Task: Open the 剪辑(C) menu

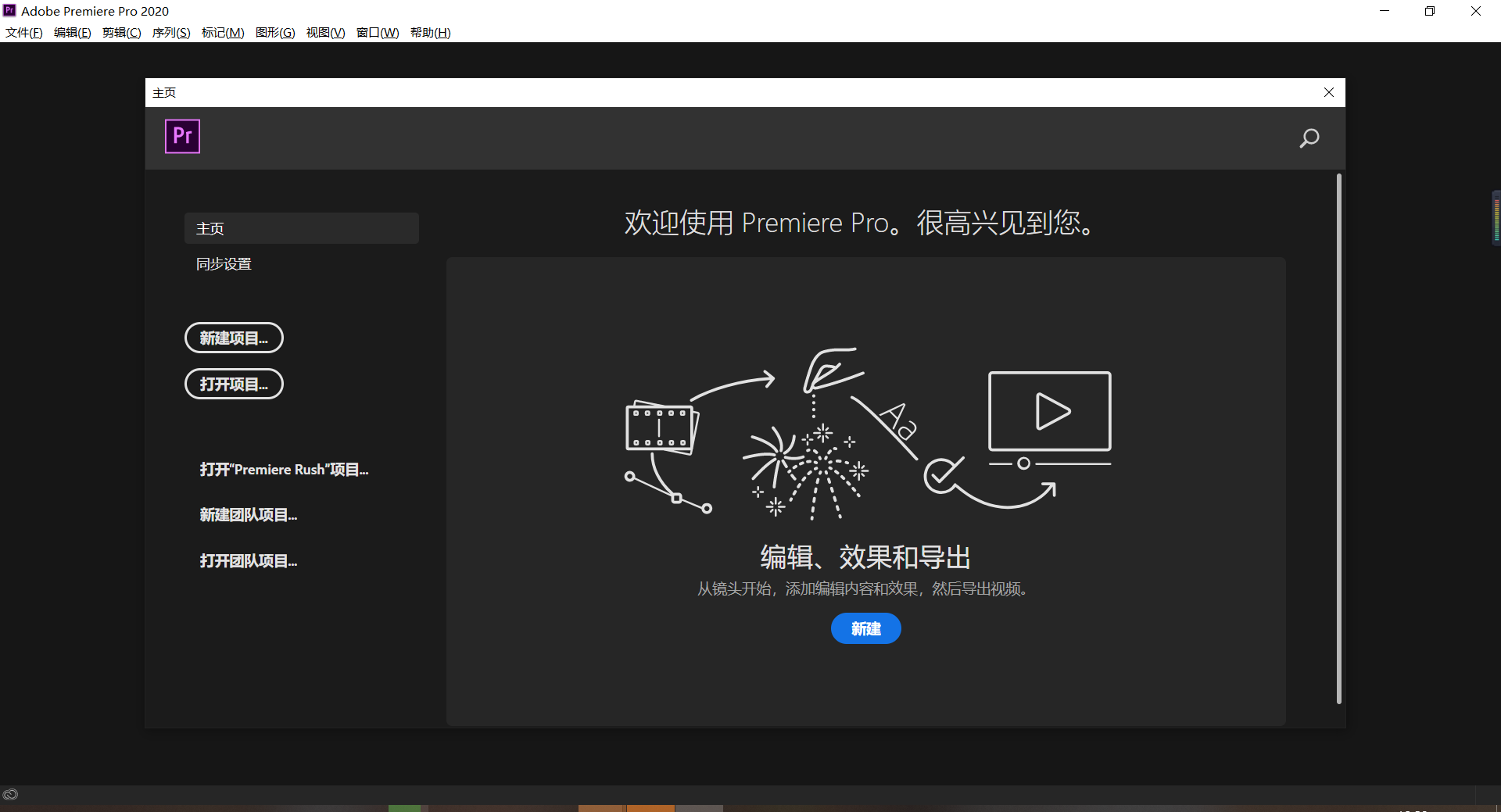Action: (122, 33)
